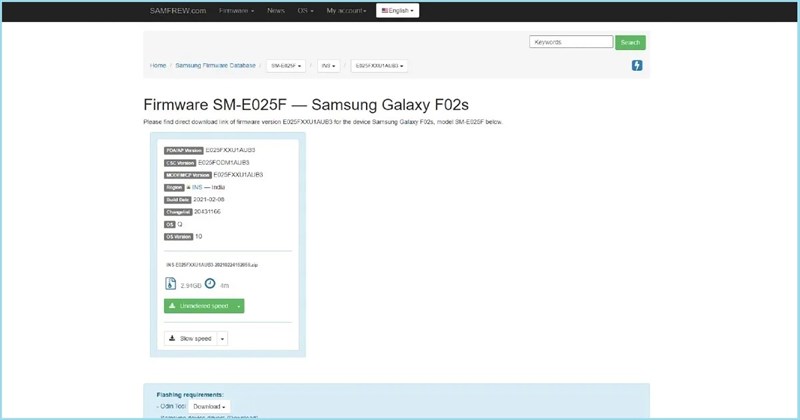Open the English language dropdown

pyautogui.click(x=397, y=11)
